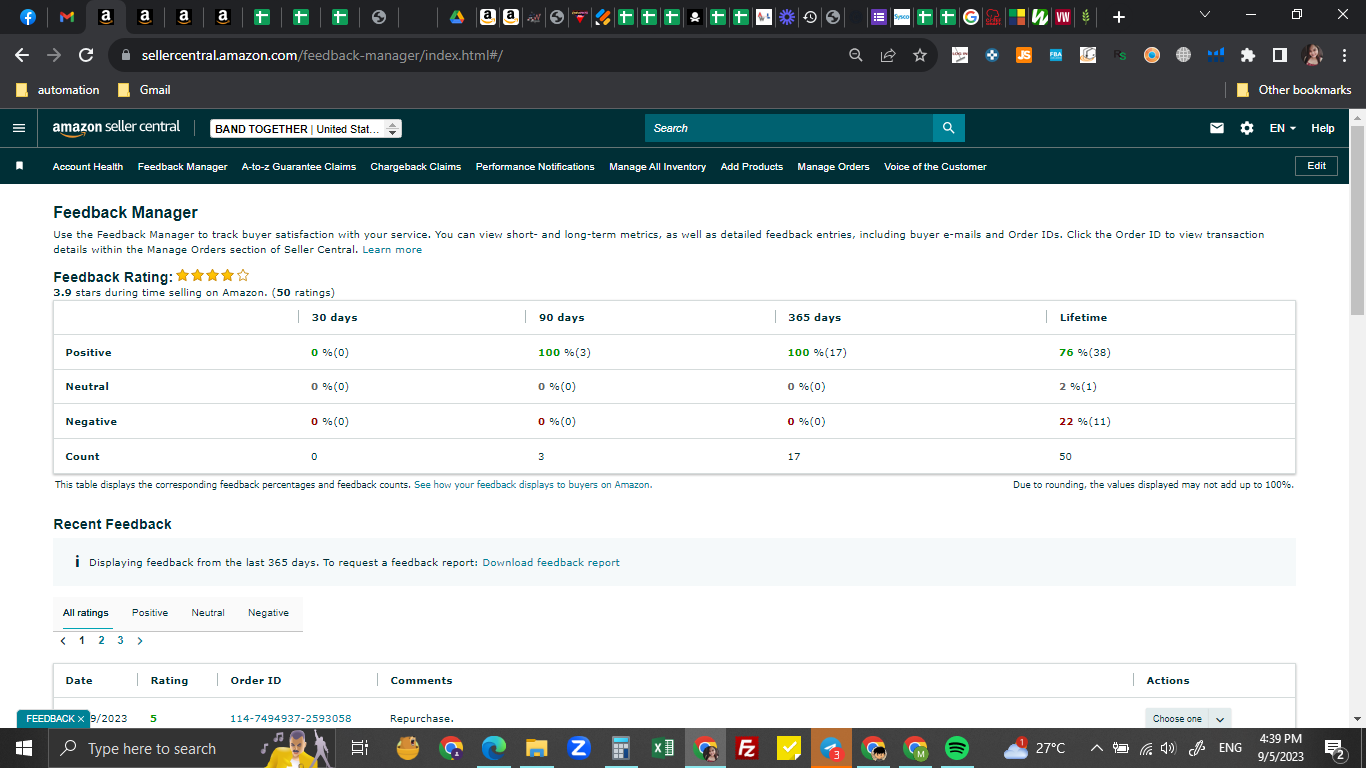Click the zoom magnifier icon in the address bar
1366x768 pixels.
pyautogui.click(x=856, y=55)
